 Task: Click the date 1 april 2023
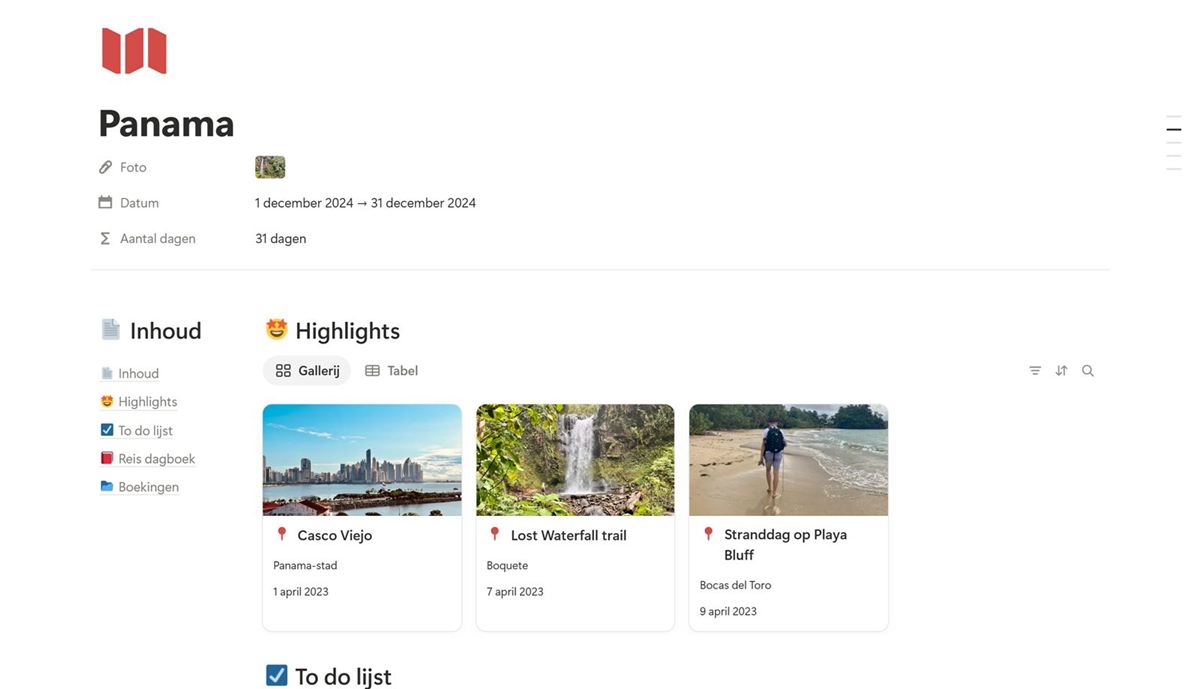pos(301,592)
